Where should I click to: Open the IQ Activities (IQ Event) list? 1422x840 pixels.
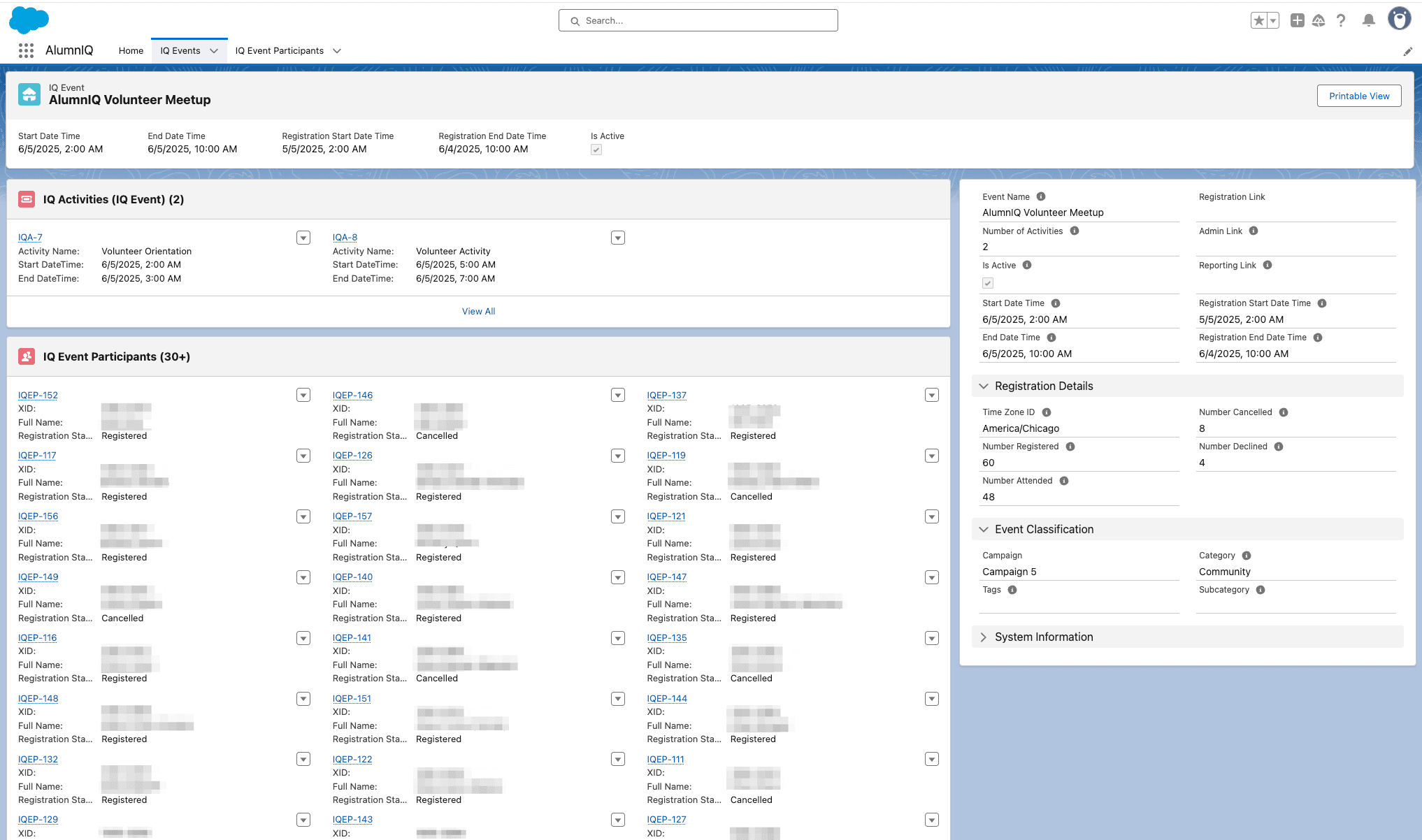point(113,199)
